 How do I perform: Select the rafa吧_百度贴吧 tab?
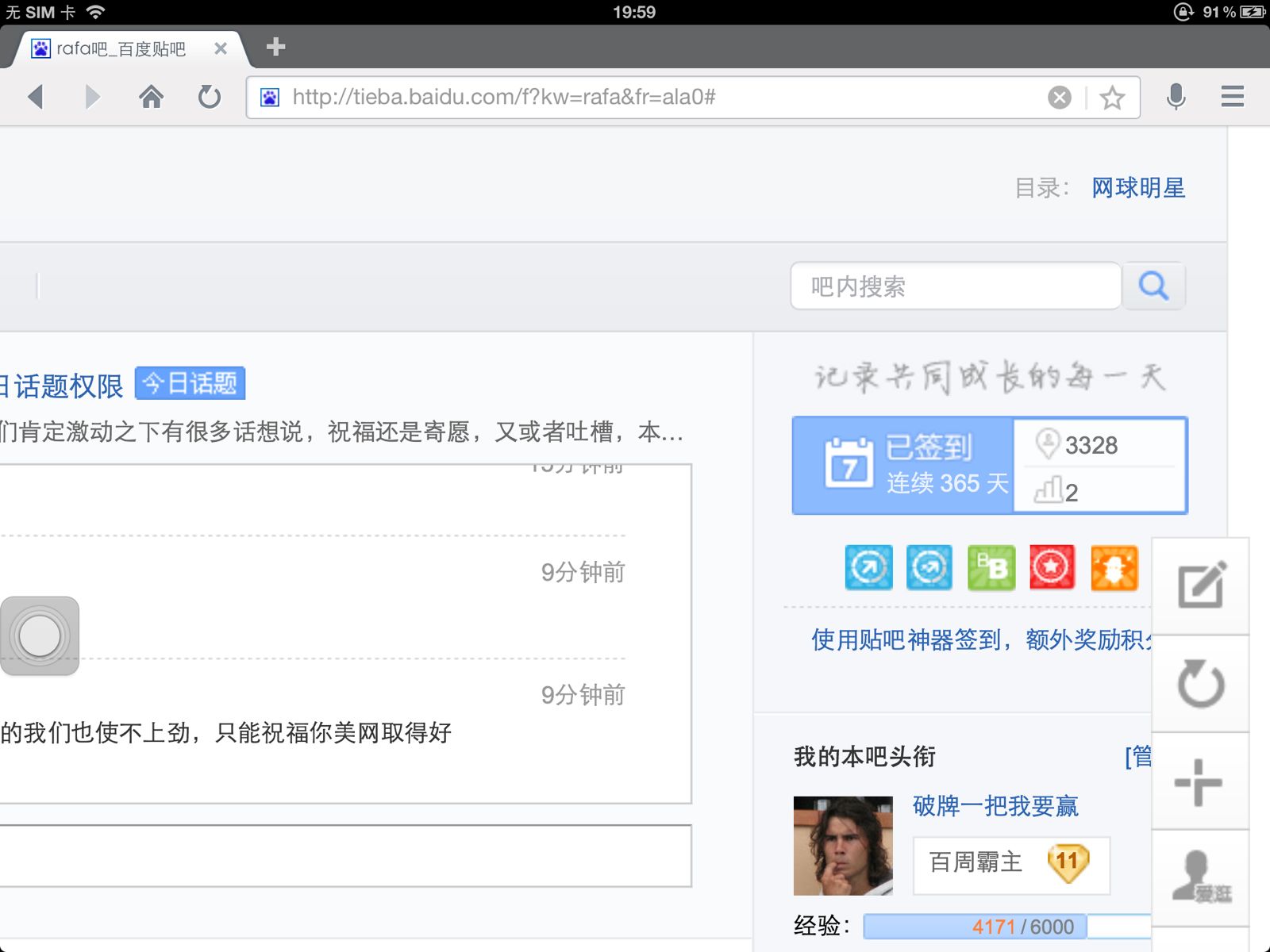tap(127, 48)
